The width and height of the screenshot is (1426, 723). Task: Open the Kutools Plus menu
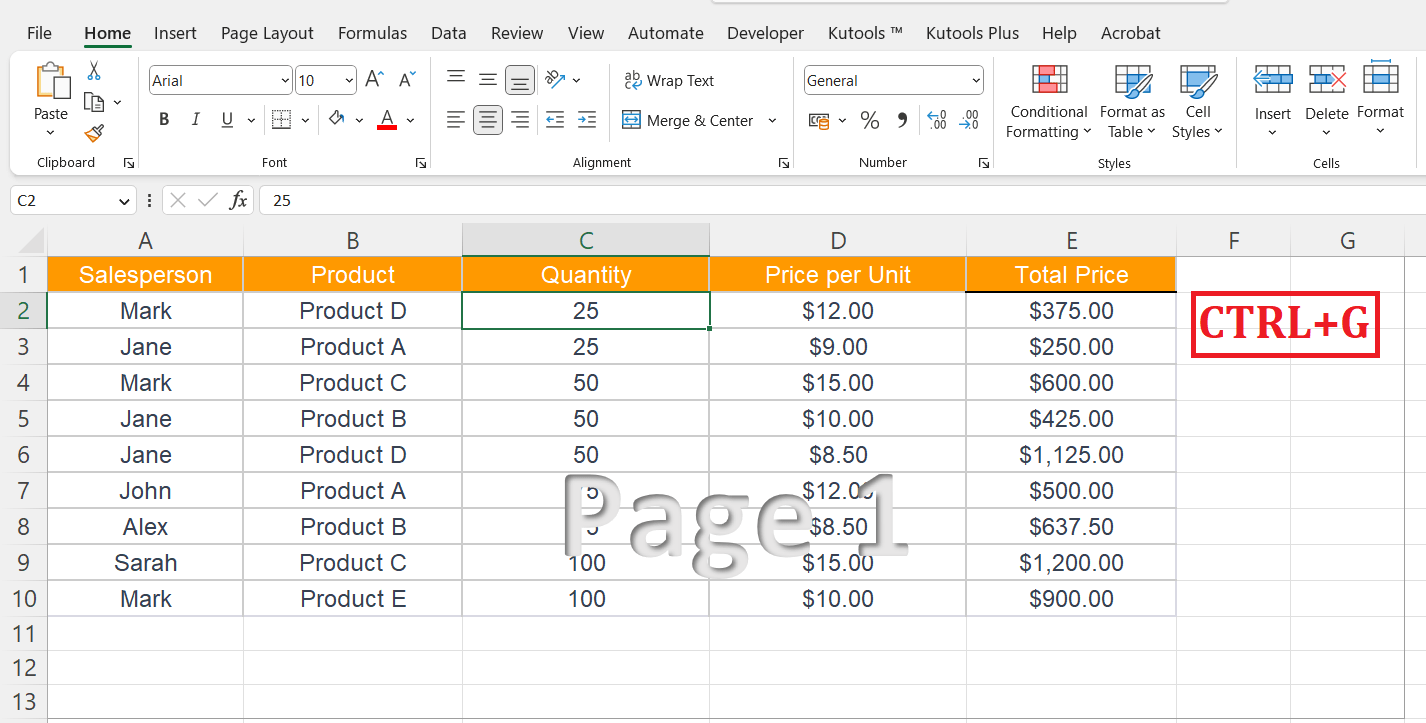click(972, 33)
